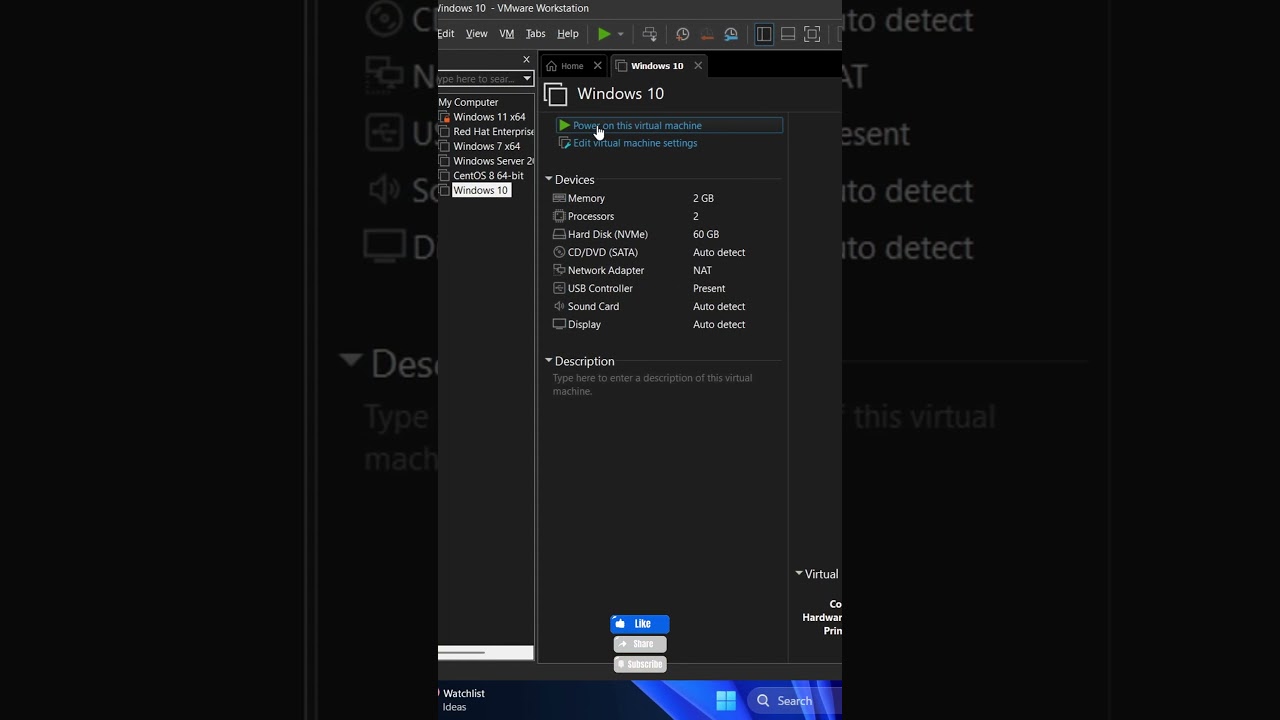This screenshot has height=720, width=1280.
Task: Click Edit virtual machine settings link
Action: 635,143
